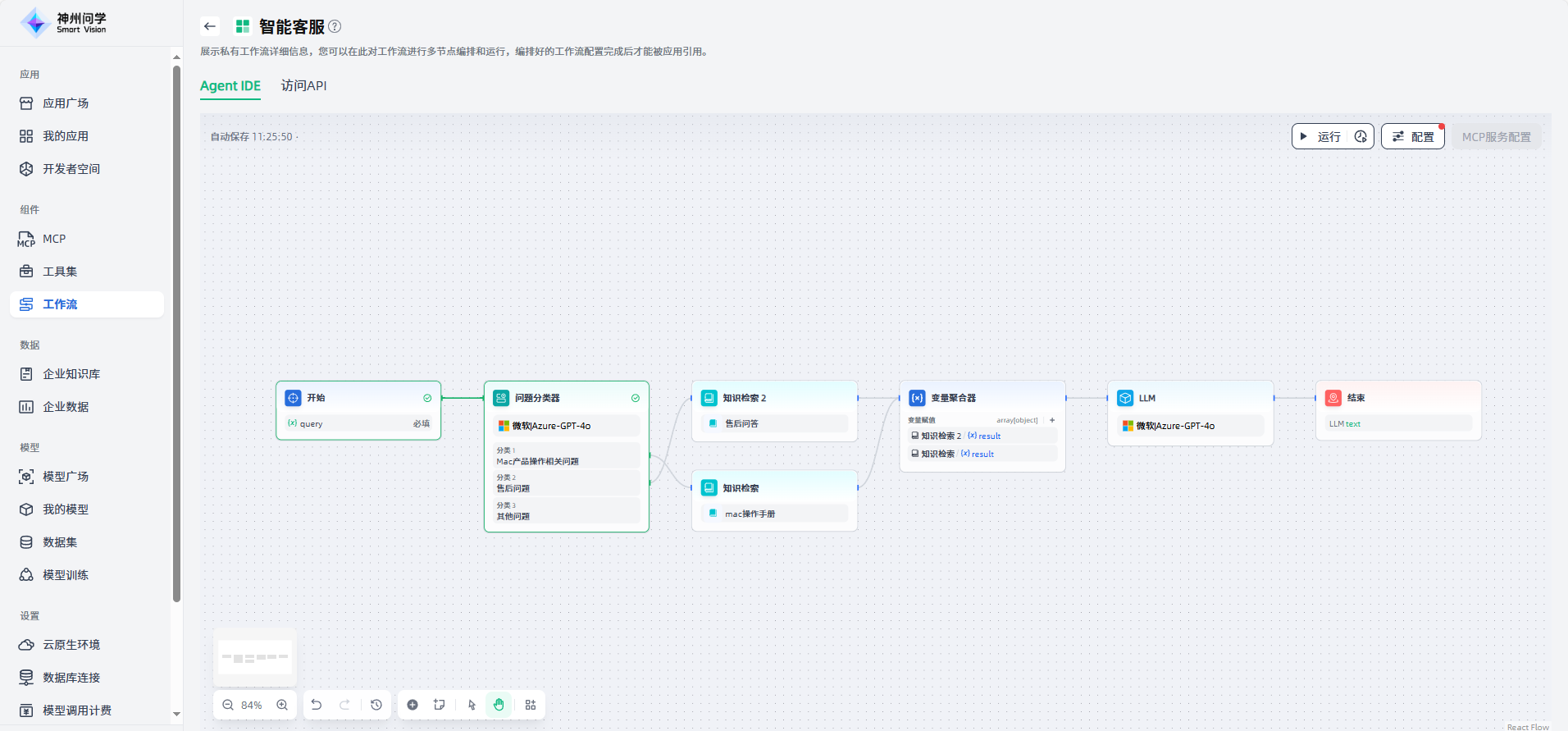Open the 配置 settings button

1412,137
